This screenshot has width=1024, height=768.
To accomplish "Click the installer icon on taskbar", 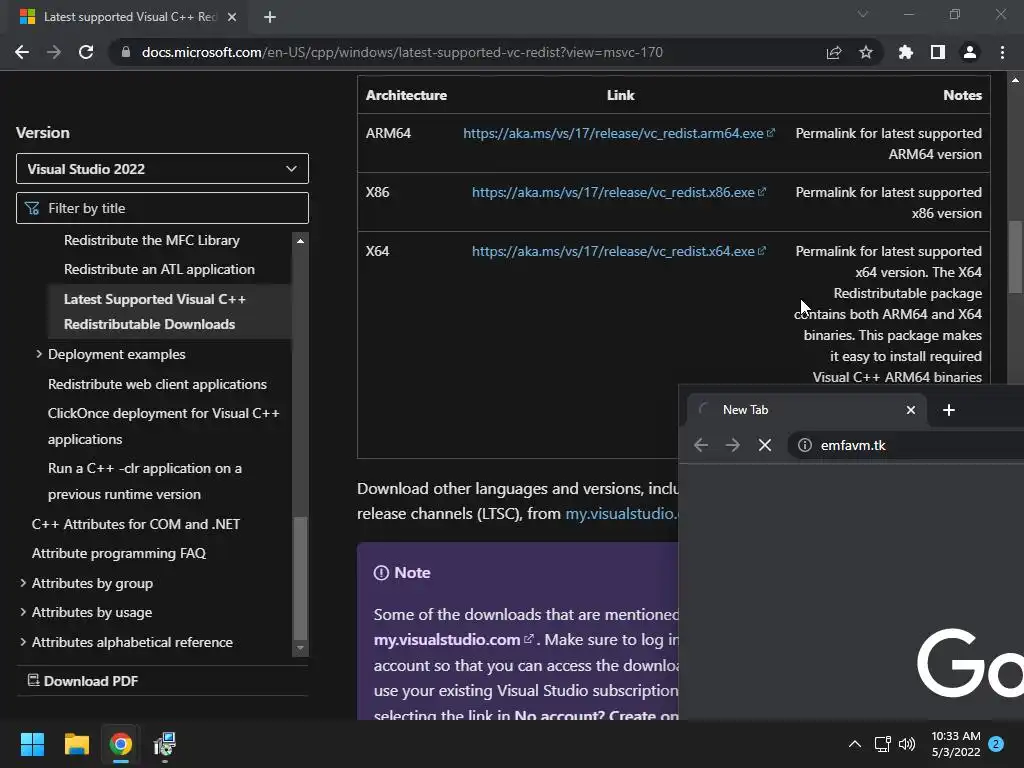I will pyautogui.click(x=165, y=744).
